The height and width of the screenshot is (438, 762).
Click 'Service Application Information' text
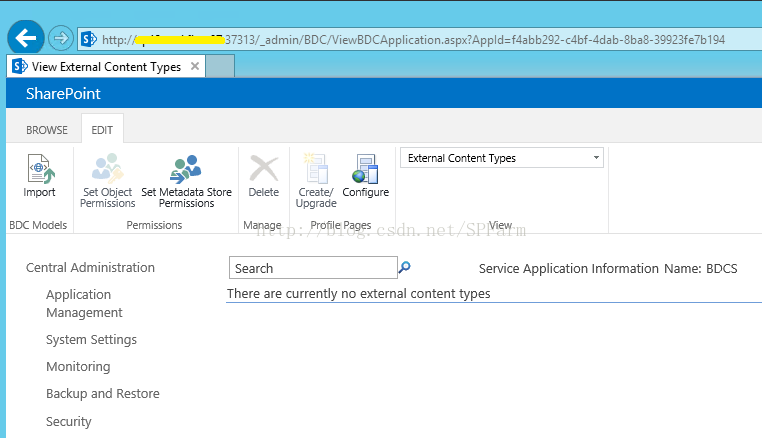point(569,268)
